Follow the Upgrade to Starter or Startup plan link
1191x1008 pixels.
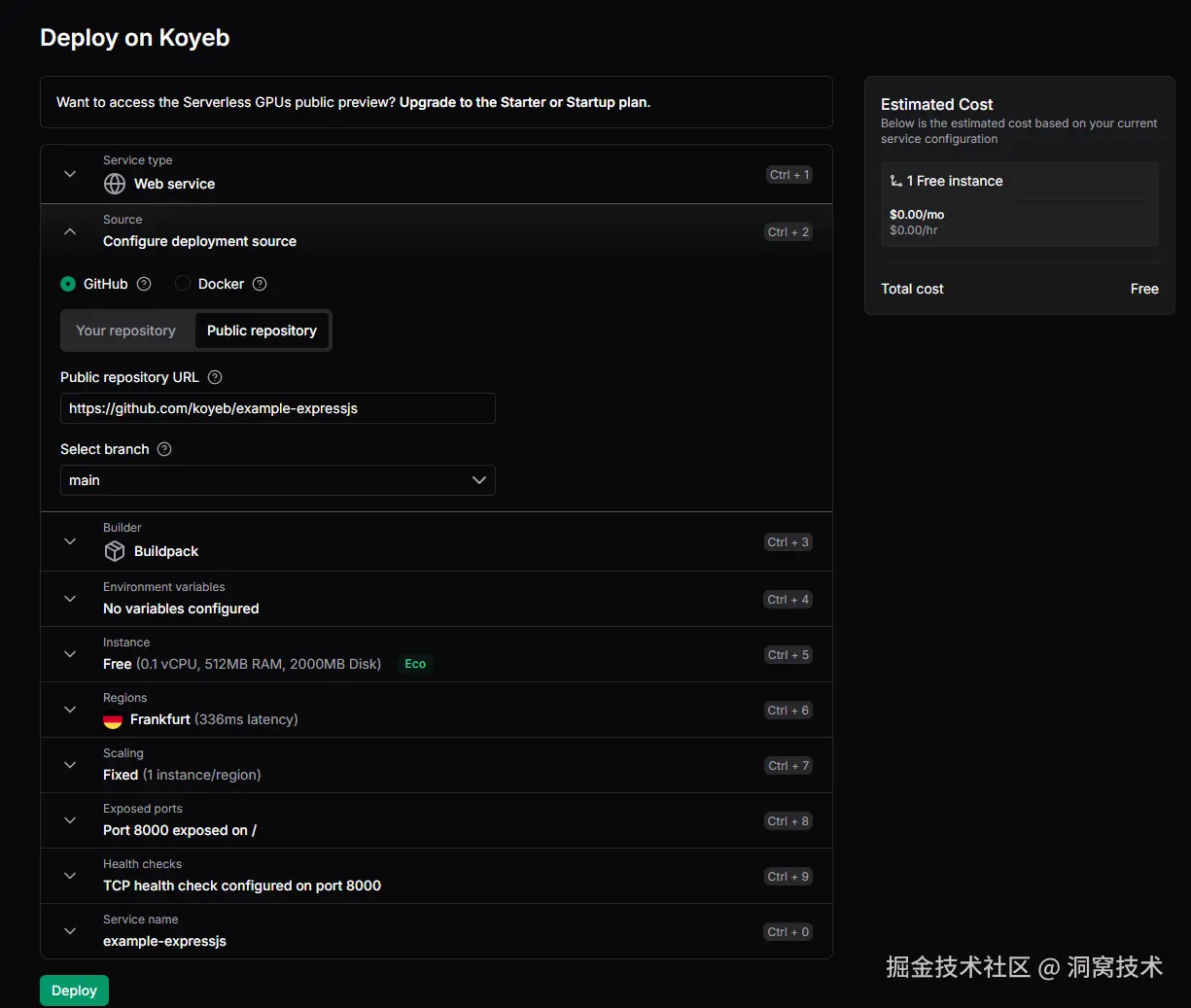point(524,102)
